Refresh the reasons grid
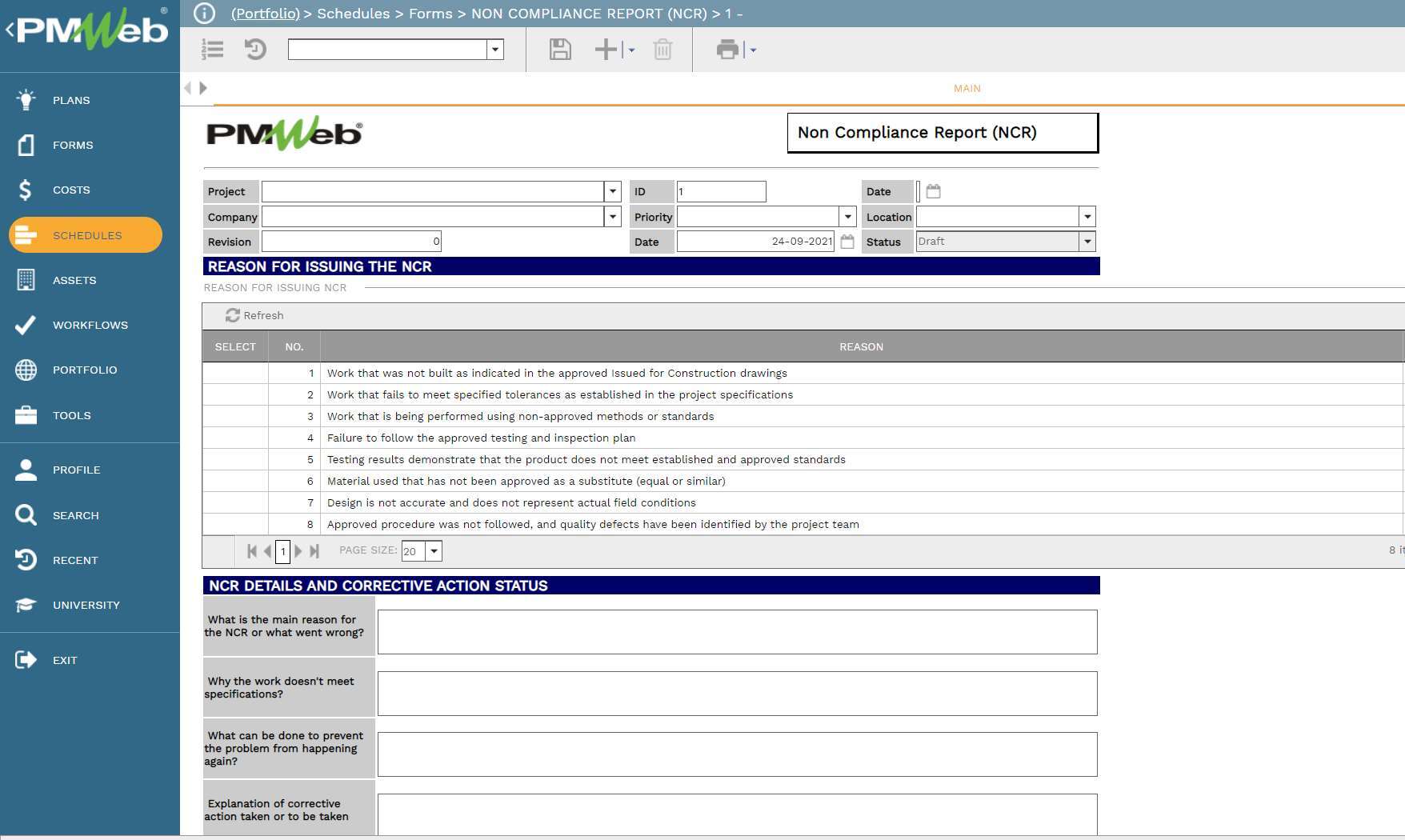The width and height of the screenshot is (1405, 840). coord(254,315)
